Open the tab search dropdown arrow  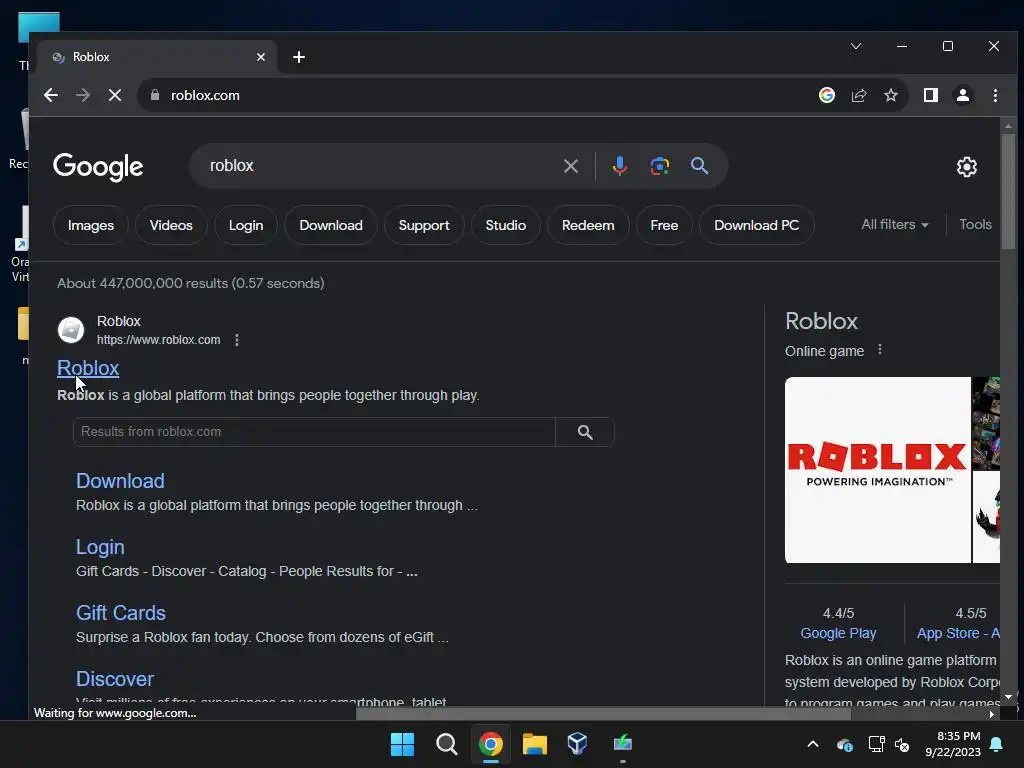(856, 46)
